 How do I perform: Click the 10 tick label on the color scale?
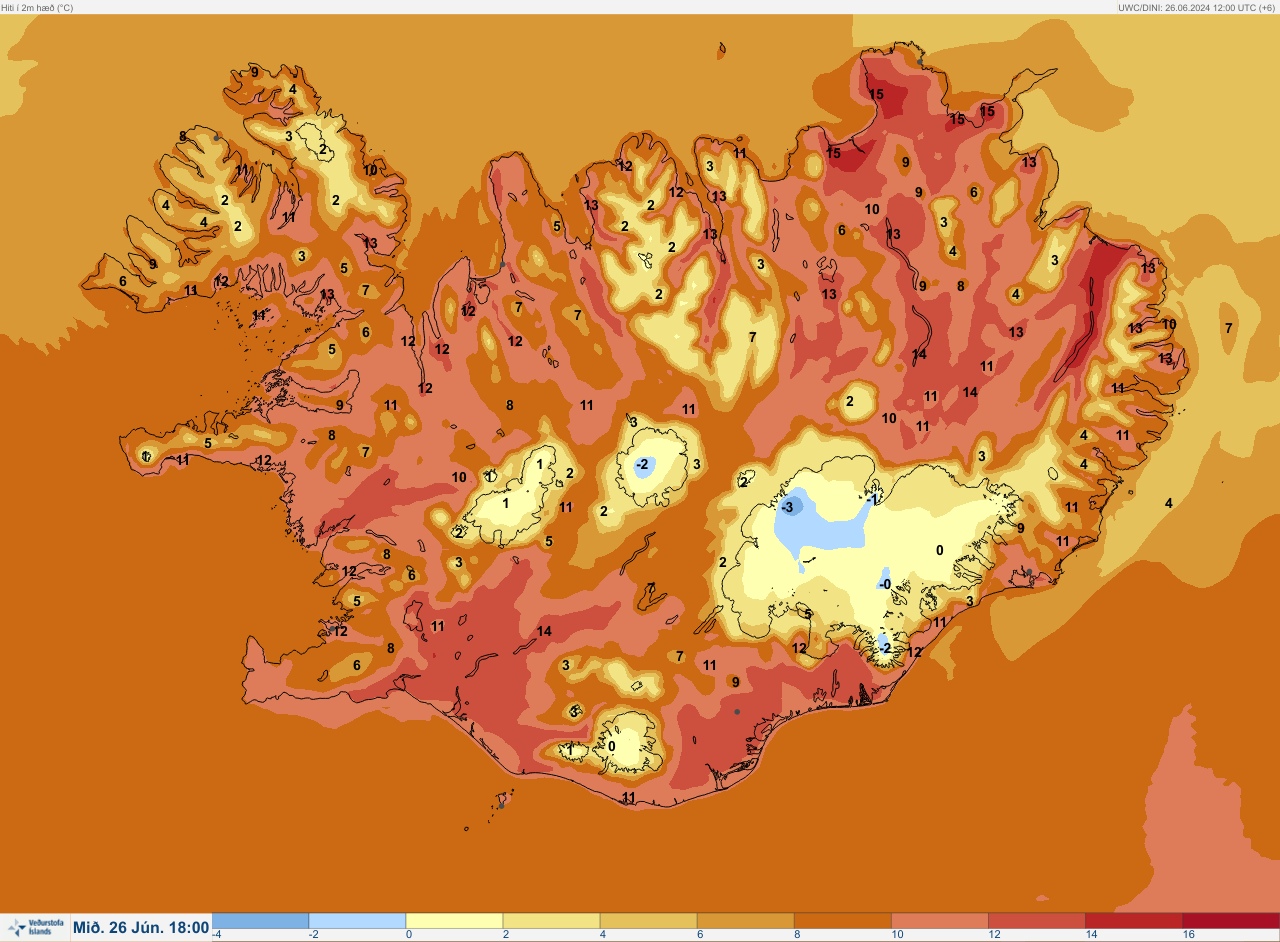(x=897, y=934)
